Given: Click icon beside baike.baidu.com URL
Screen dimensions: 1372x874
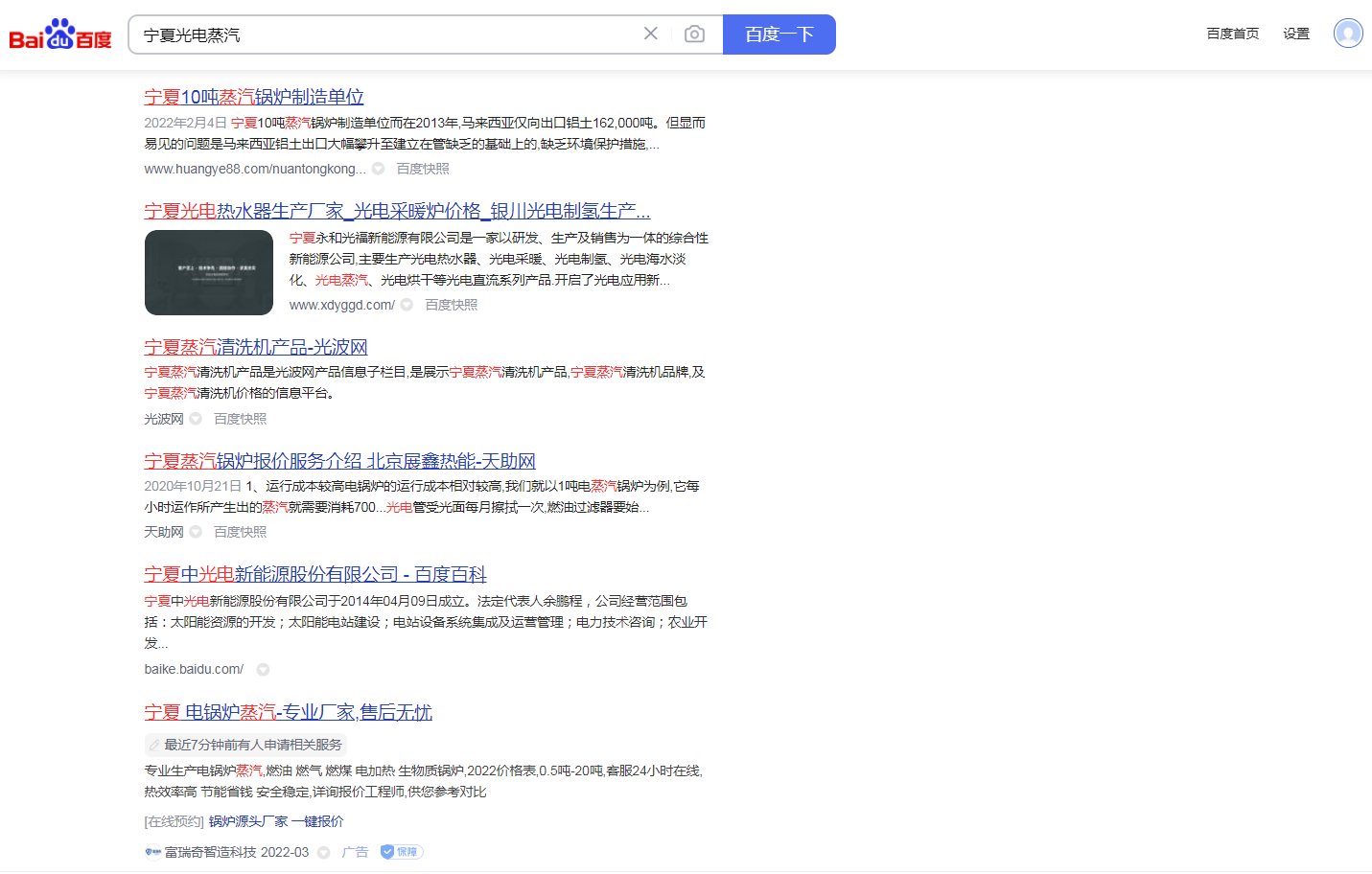Looking at the screenshot, I should [263, 670].
